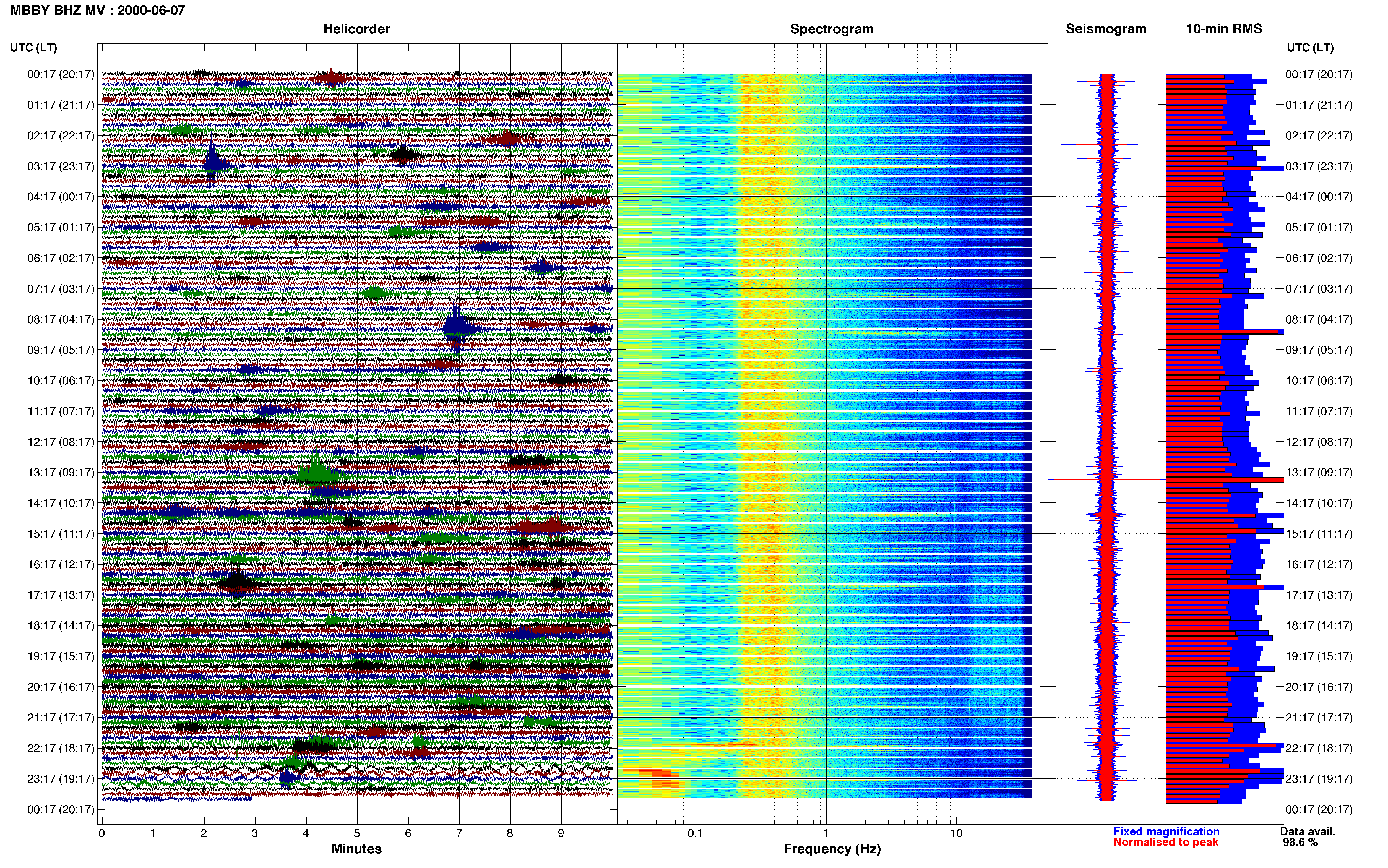Click the '98.6 %' data availability value

click(x=1300, y=843)
